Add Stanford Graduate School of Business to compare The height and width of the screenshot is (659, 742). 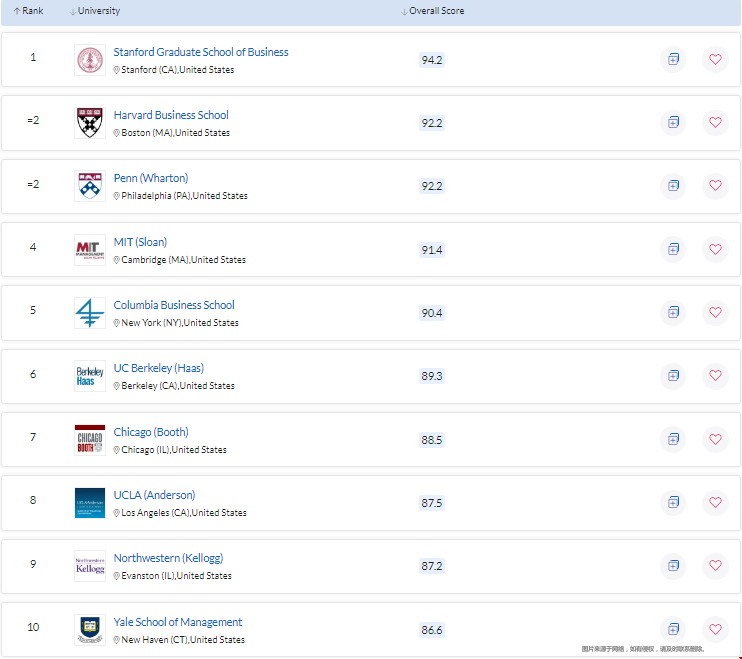[673, 60]
